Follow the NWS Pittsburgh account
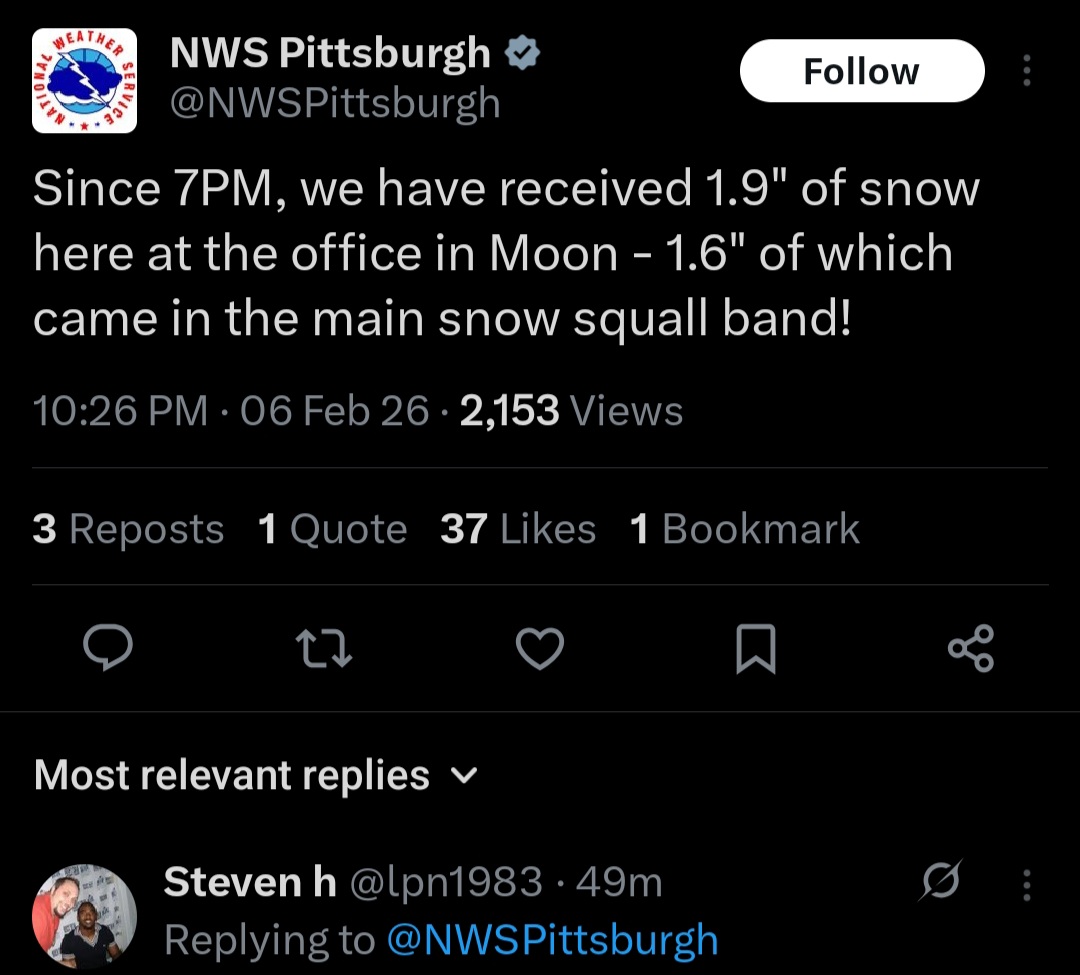This screenshot has height=975, width=1080. point(862,71)
